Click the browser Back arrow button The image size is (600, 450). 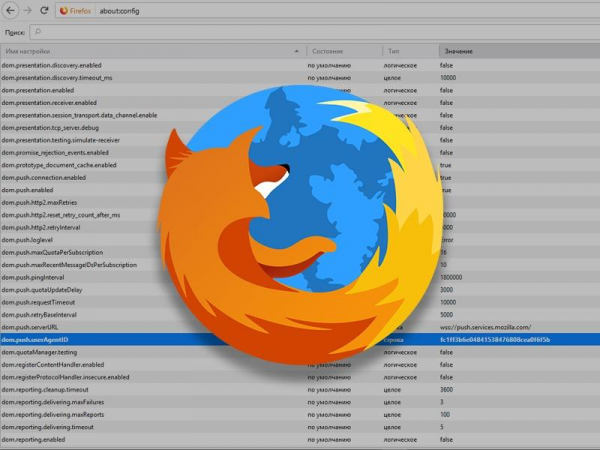click(x=10, y=10)
